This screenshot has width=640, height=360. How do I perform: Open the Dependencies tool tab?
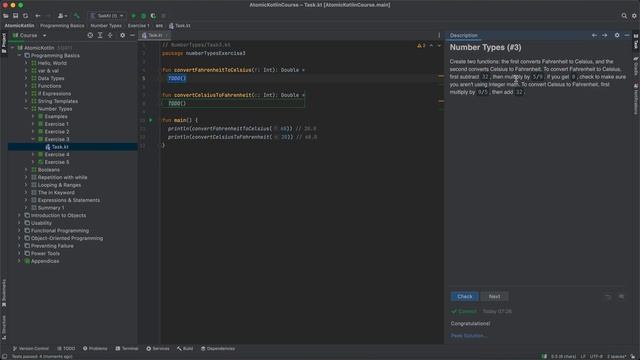(218, 349)
